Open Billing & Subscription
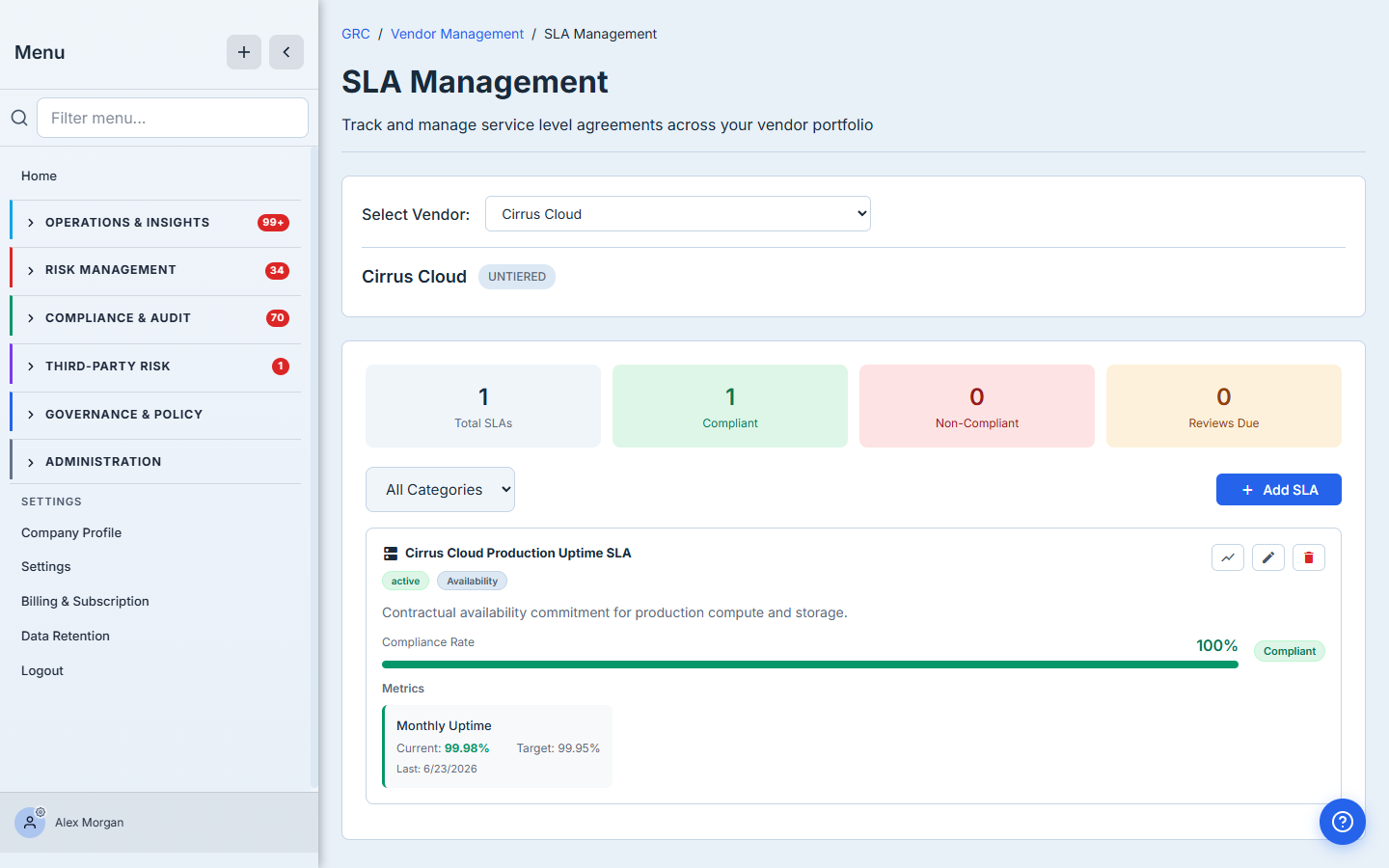1389x868 pixels. pos(85,602)
